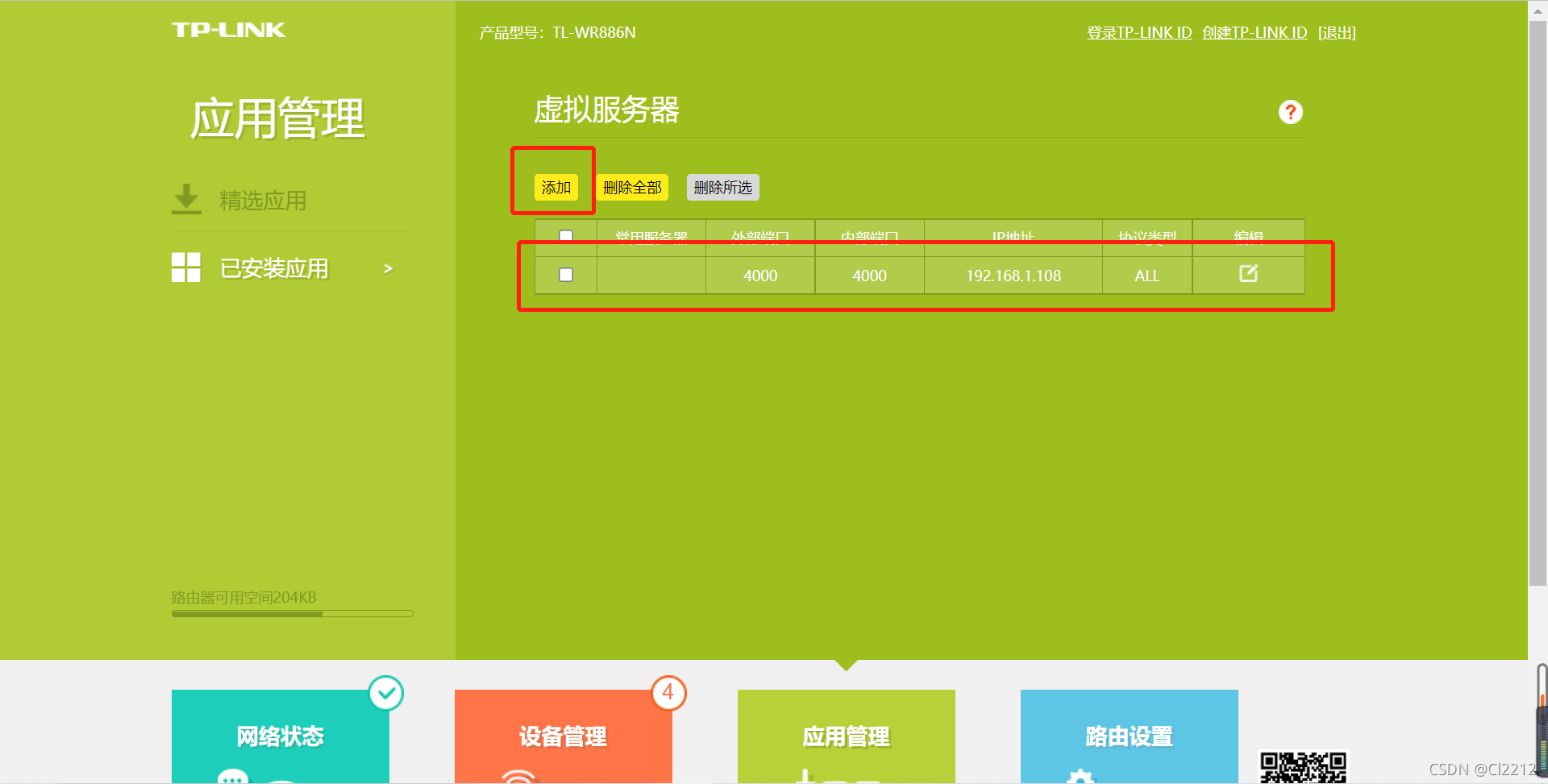Click the download icon beside 精选应用

(x=186, y=199)
